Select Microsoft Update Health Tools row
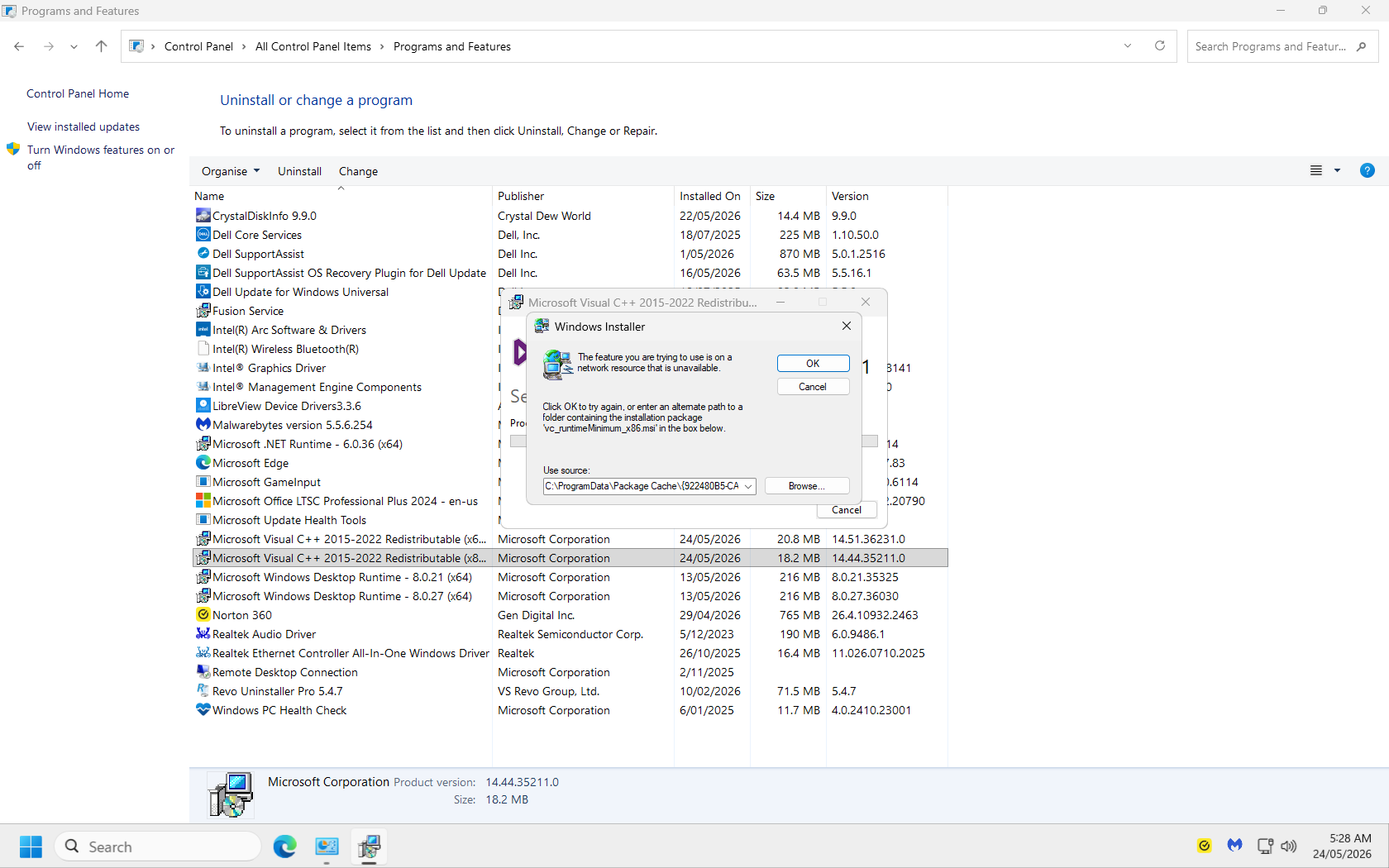Image resolution: width=1389 pixels, height=868 pixels. pos(570,520)
